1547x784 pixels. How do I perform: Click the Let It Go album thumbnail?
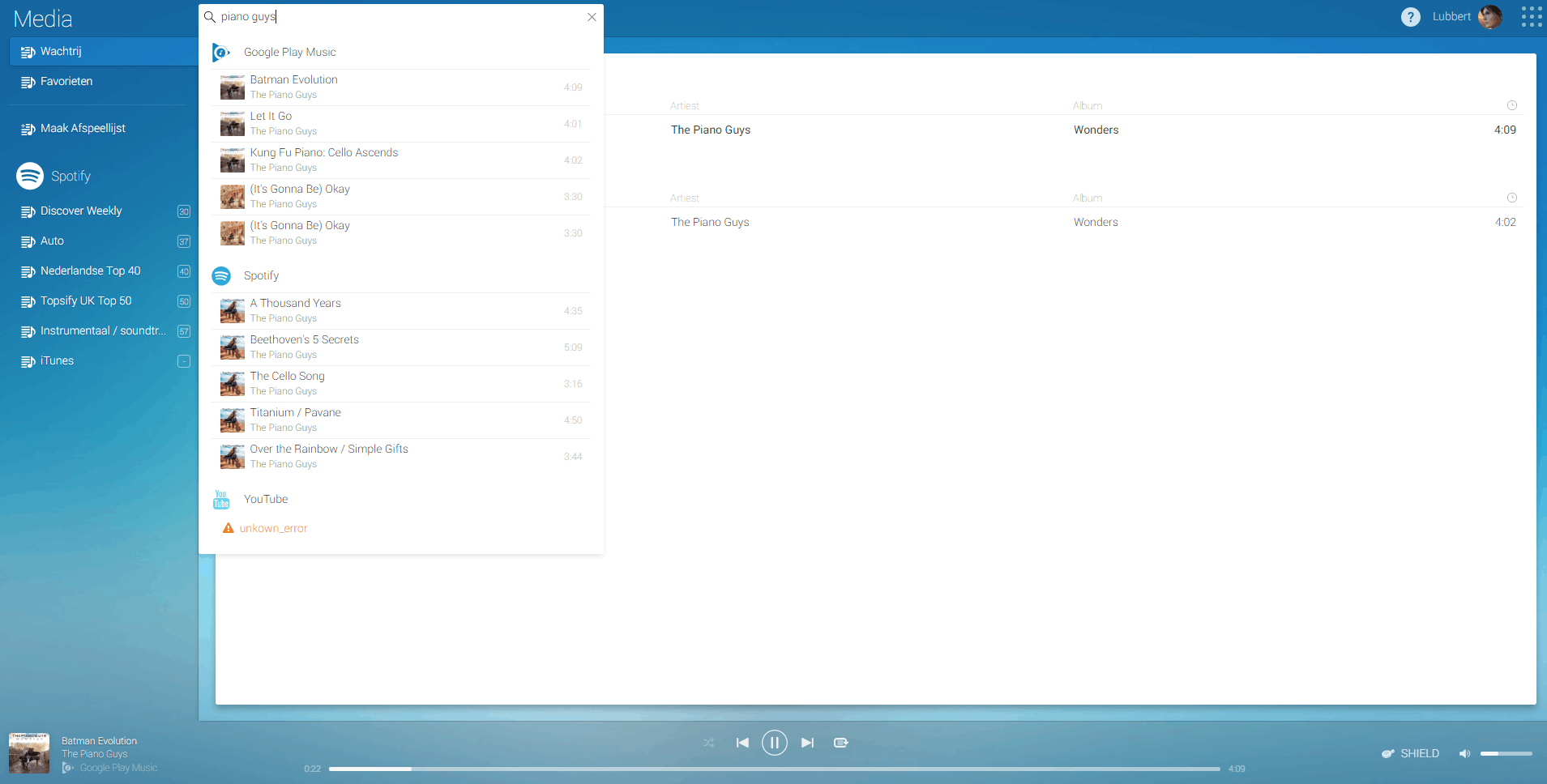(x=233, y=124)
